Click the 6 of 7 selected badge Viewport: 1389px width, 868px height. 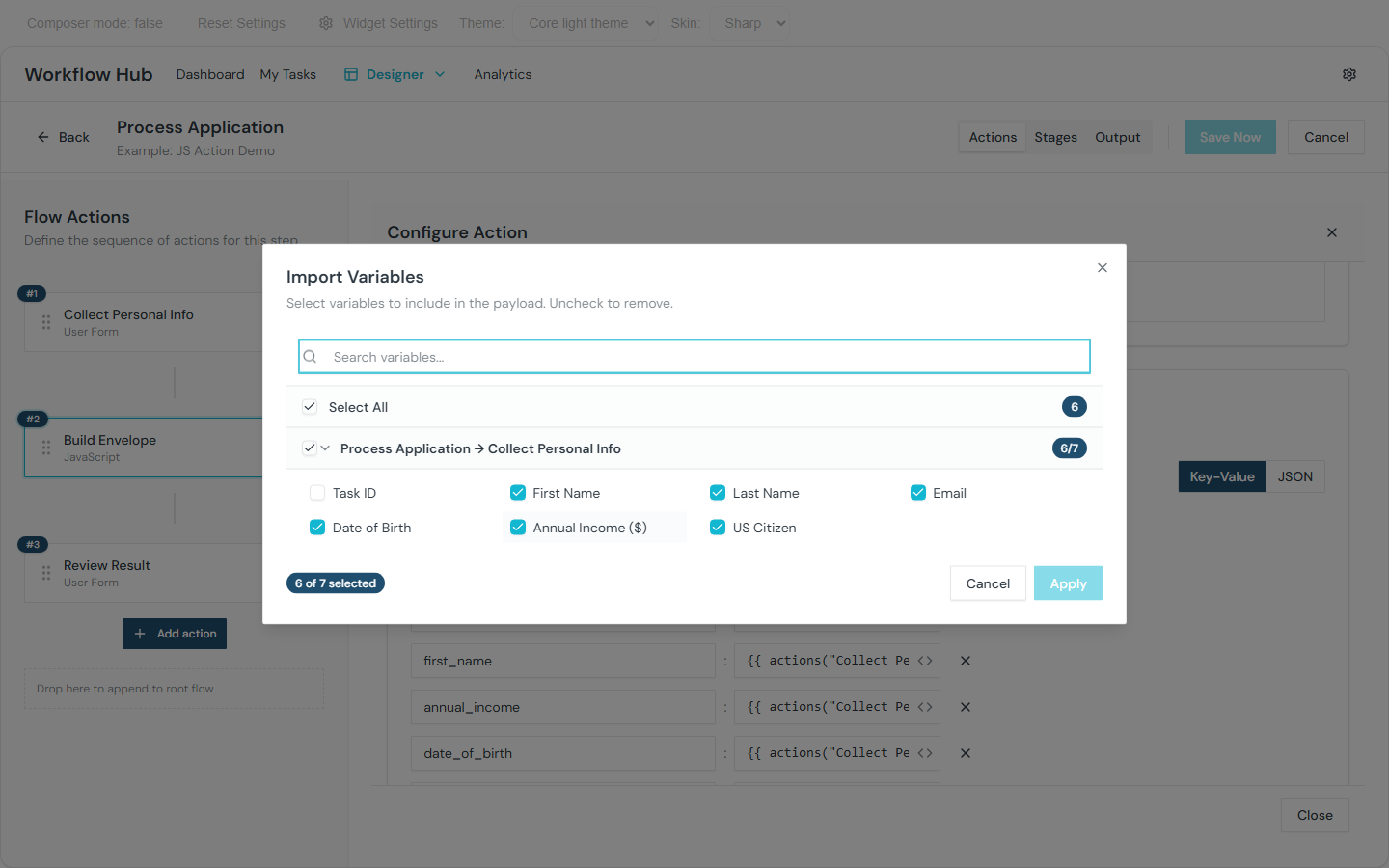click(x=336, y=583)
